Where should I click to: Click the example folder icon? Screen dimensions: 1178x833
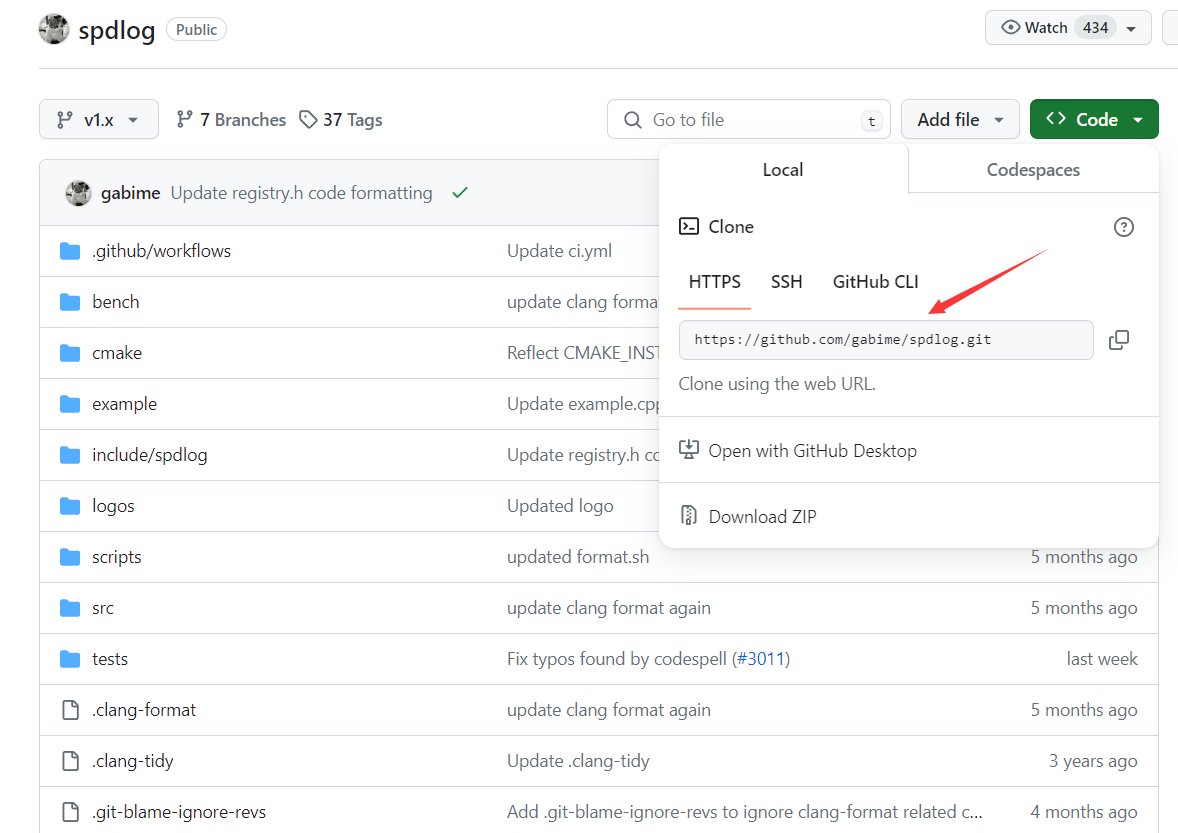(70, 404)
